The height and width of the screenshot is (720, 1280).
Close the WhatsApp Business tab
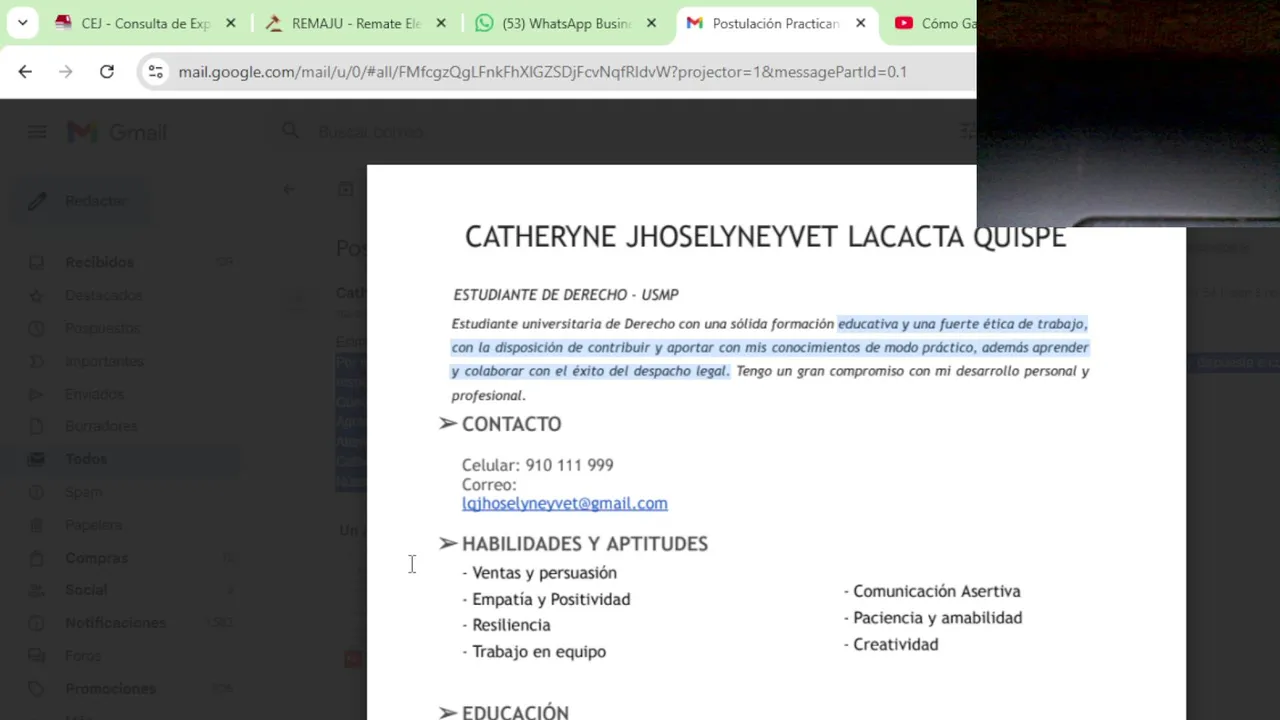[651, 23]
